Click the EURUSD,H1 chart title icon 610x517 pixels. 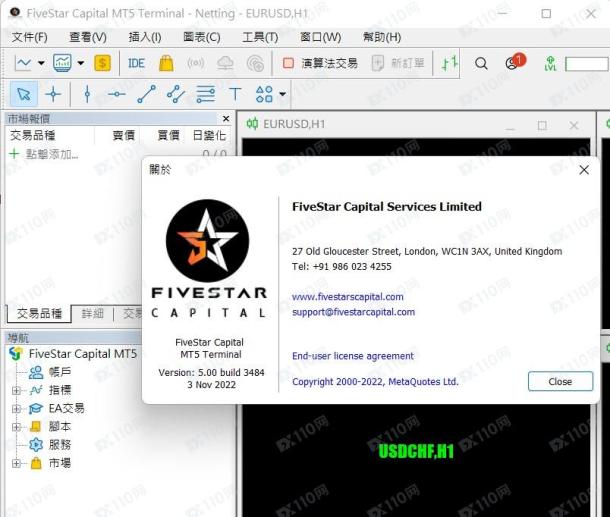click(252, 124)
